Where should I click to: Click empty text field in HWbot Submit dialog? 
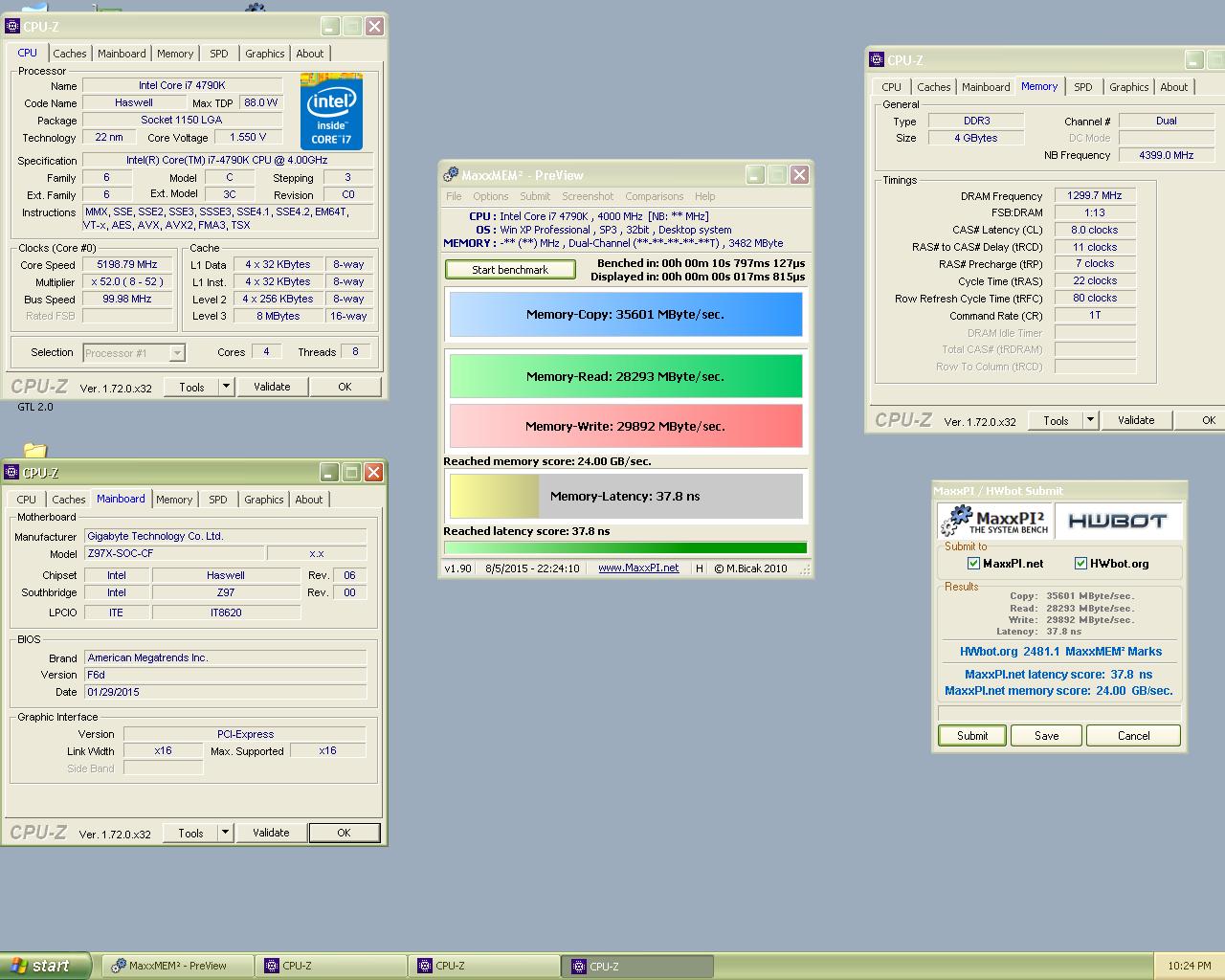pos(1059,714)
